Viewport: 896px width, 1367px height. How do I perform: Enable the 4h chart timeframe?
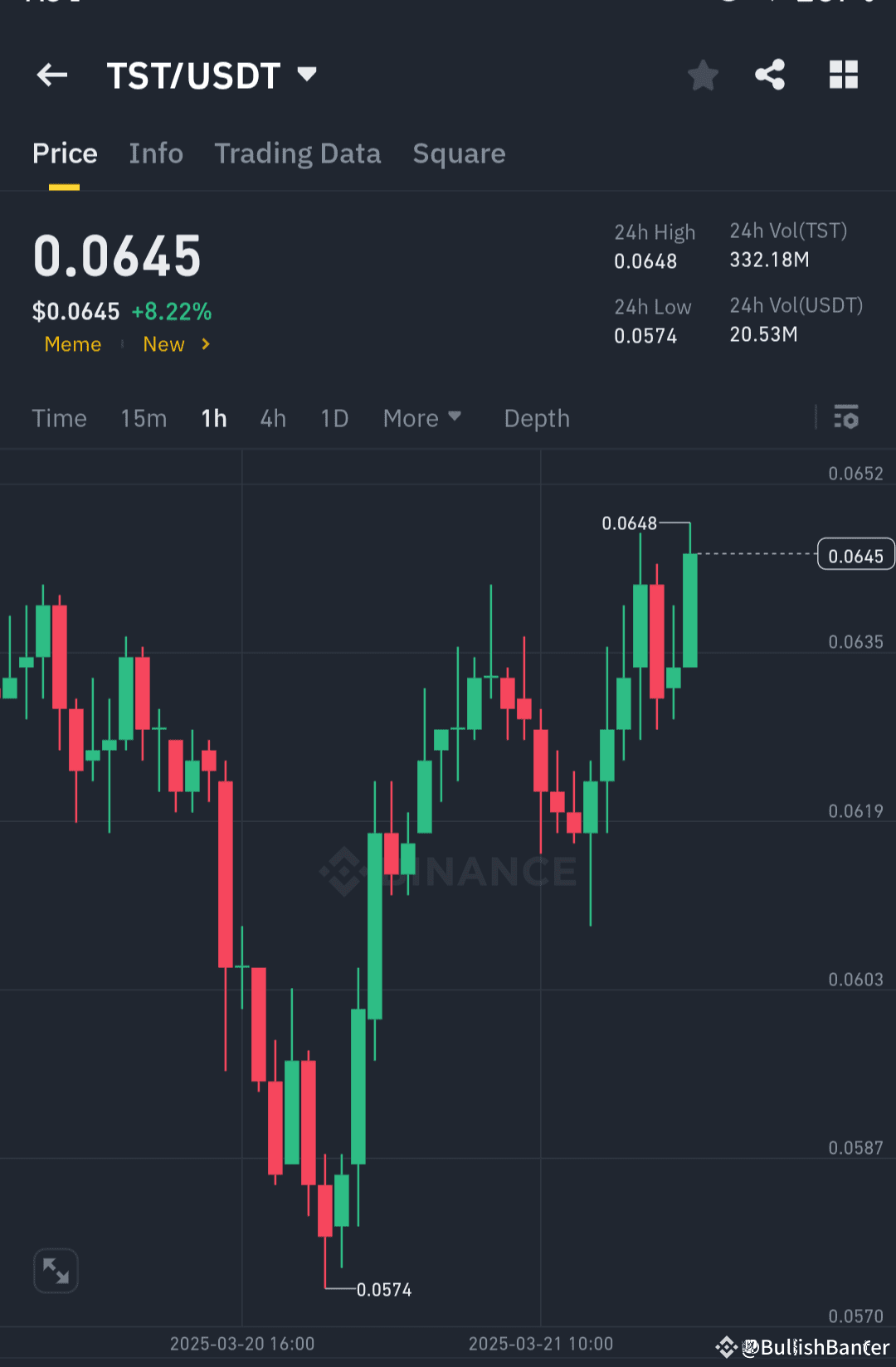pos(272,418)
